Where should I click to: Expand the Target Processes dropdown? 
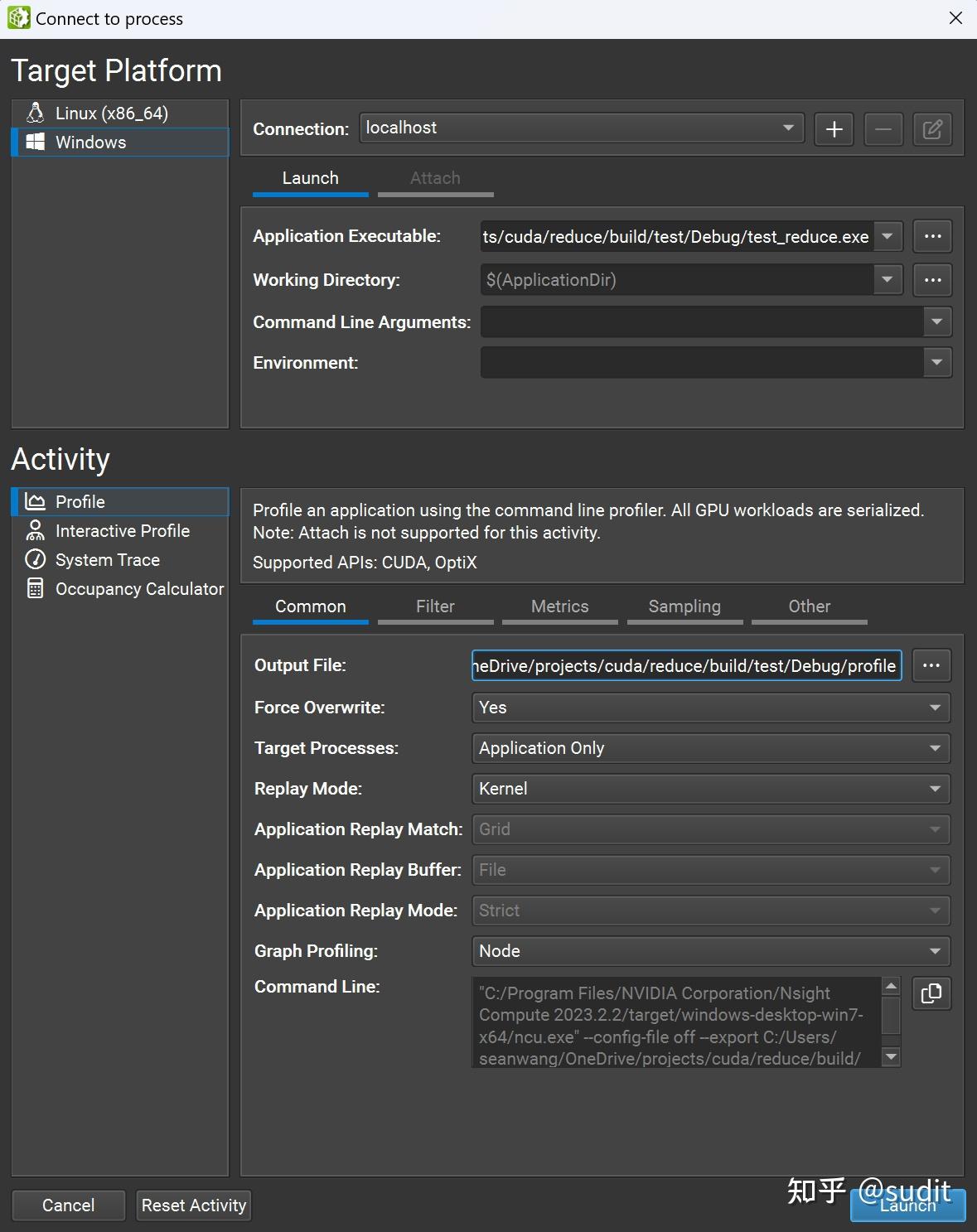710,748
